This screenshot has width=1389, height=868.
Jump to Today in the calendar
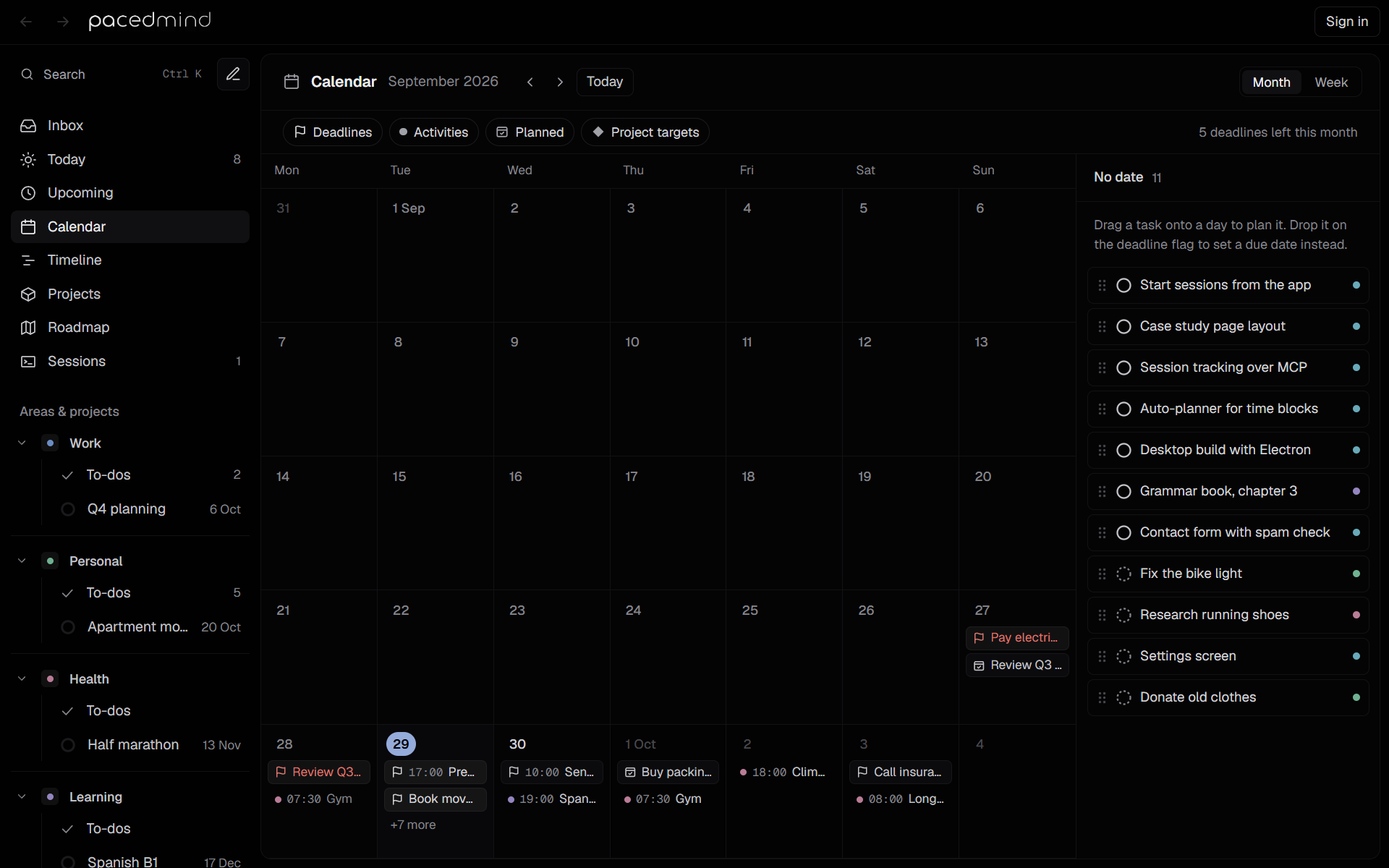[605, 82]
